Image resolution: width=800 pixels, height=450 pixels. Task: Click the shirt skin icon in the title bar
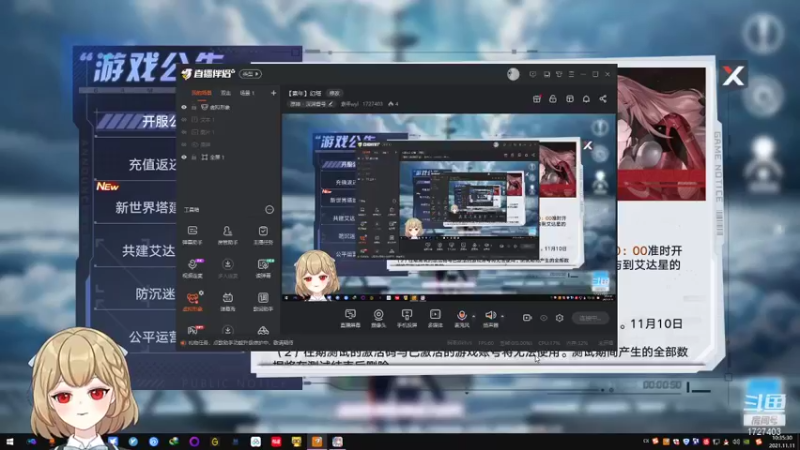[x=559, y=74]
